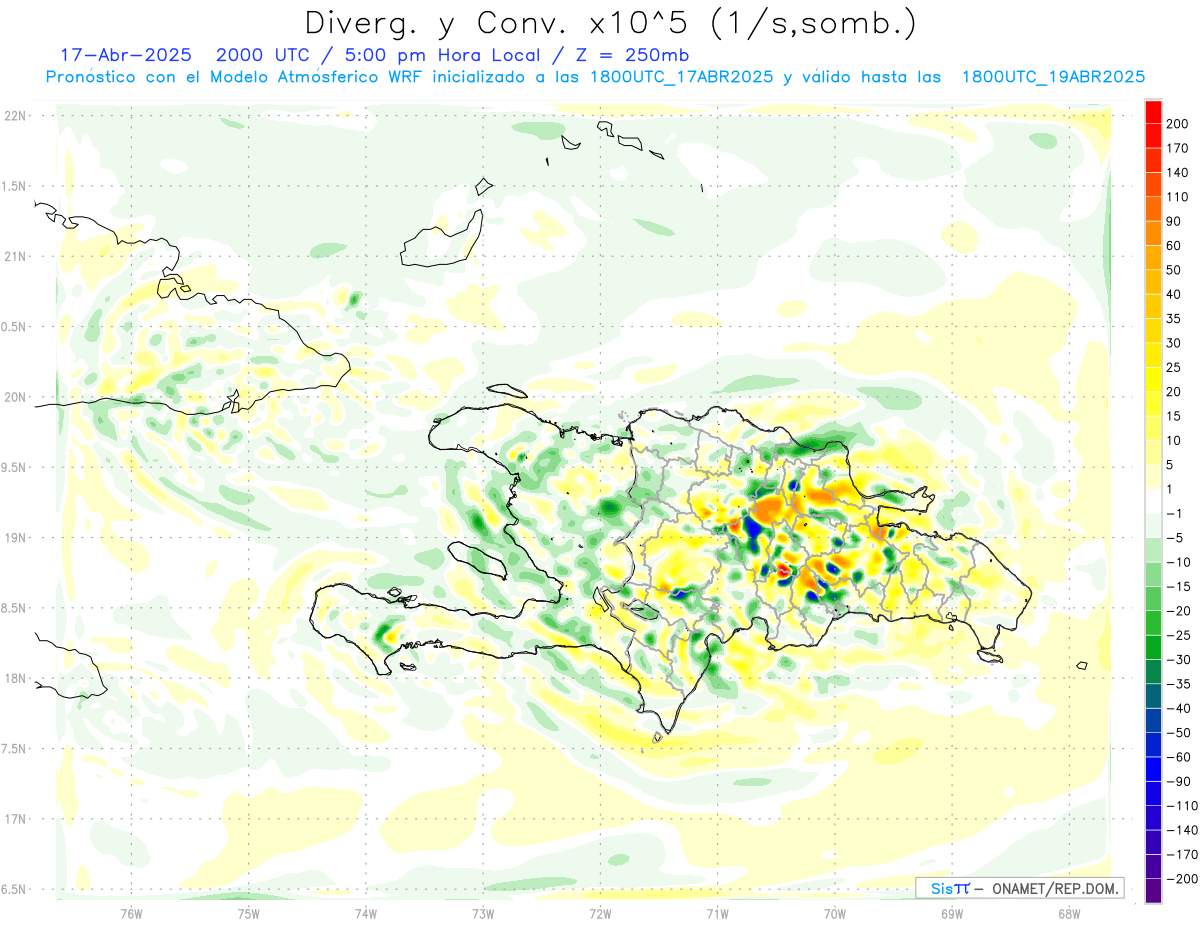This screenshot has width=1200, height=927.
Task: Click the '6.5N' latitude label
Action: [x=15, y=889]
